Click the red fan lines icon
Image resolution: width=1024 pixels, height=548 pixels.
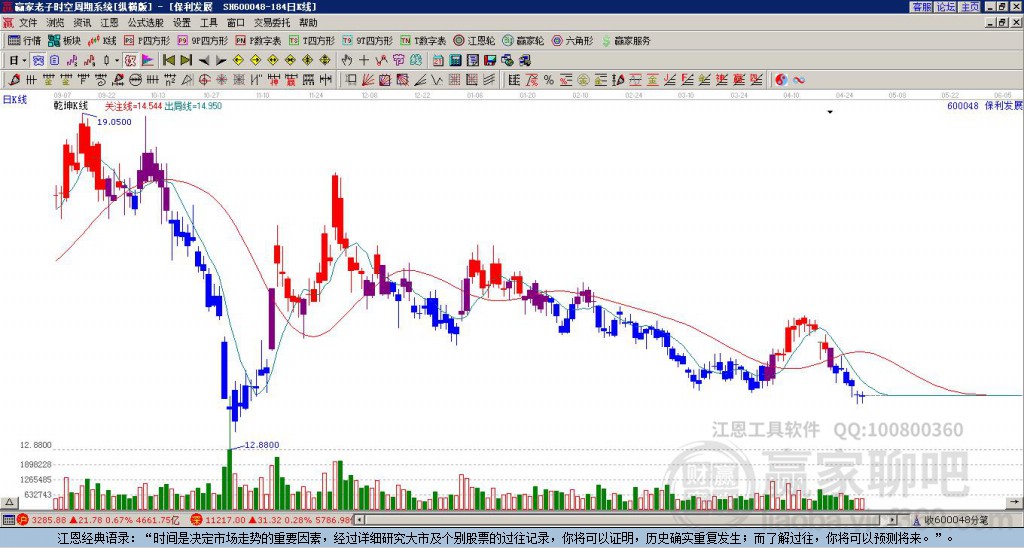tap(368, 80)
